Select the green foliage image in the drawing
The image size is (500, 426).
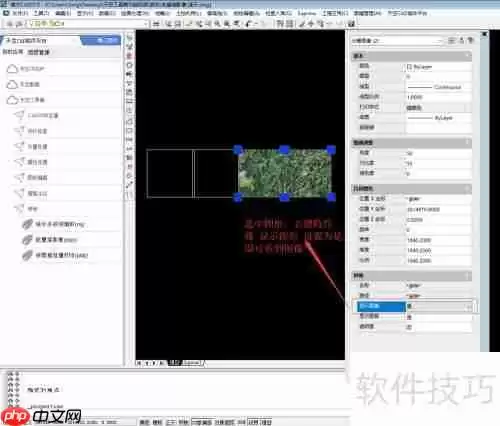[x=284, y=173]
